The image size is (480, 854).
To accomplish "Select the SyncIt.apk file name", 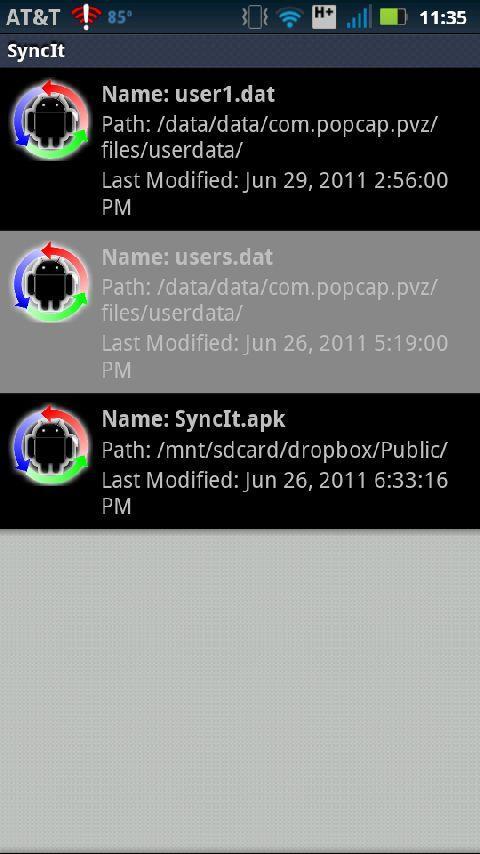I will tap(193, 419).
